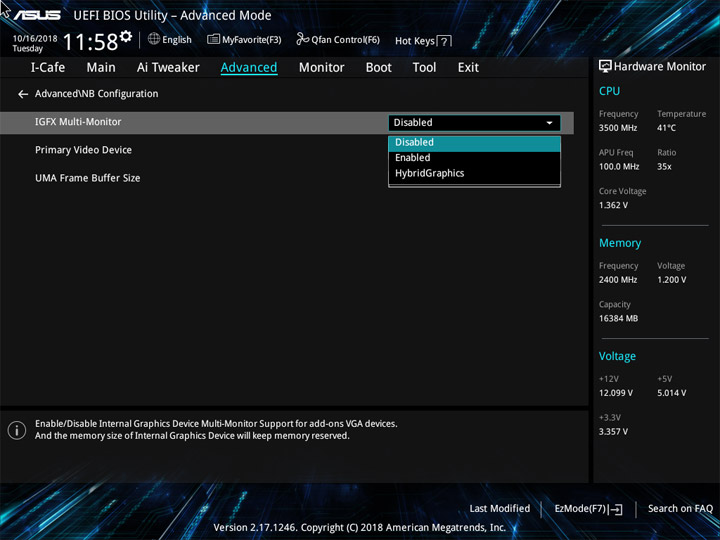The image size is (720, 540).
Task: Switch to the Monitor tab
Action: point(321,68)
